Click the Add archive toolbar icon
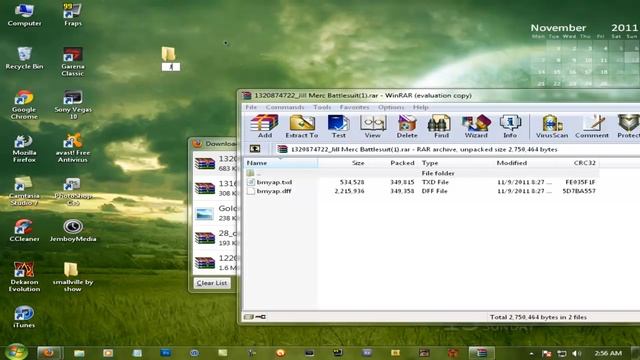 264,127
